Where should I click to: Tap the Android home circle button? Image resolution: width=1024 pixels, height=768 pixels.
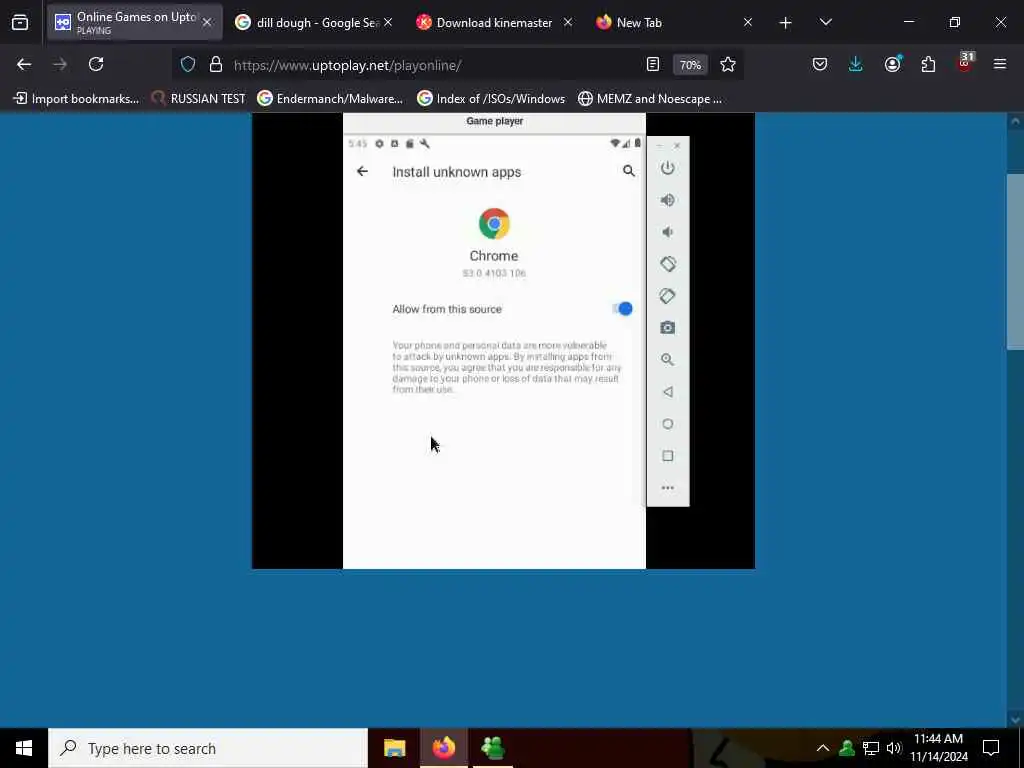point(667,424)
